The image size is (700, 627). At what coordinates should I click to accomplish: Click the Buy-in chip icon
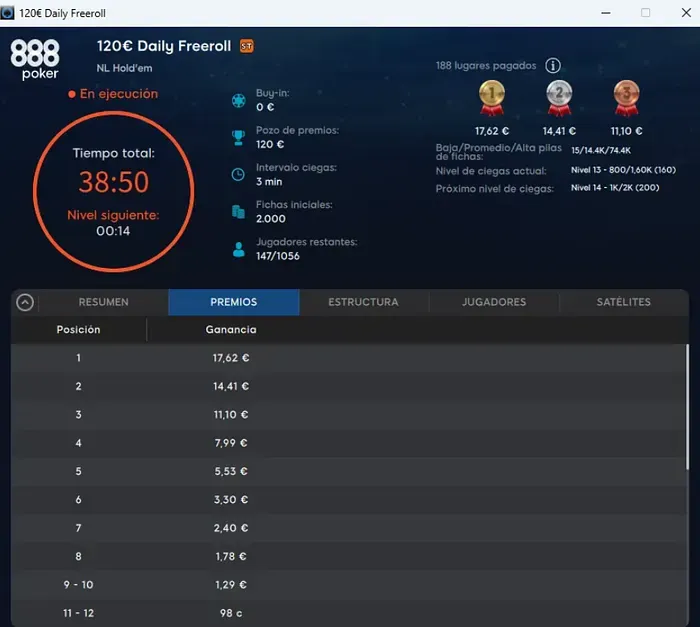(x=239, y=100)
